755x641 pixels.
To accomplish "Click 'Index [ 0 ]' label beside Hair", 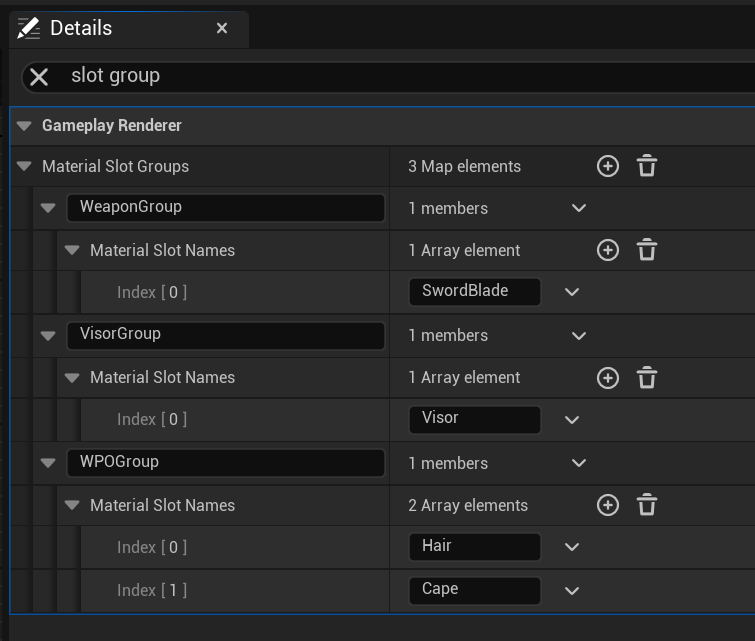I will coord(152,548).
